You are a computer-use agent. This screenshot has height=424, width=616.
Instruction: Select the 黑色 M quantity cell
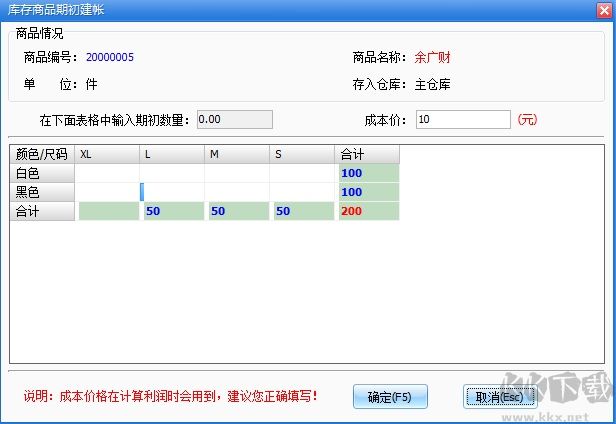click(x=237, y=192)
